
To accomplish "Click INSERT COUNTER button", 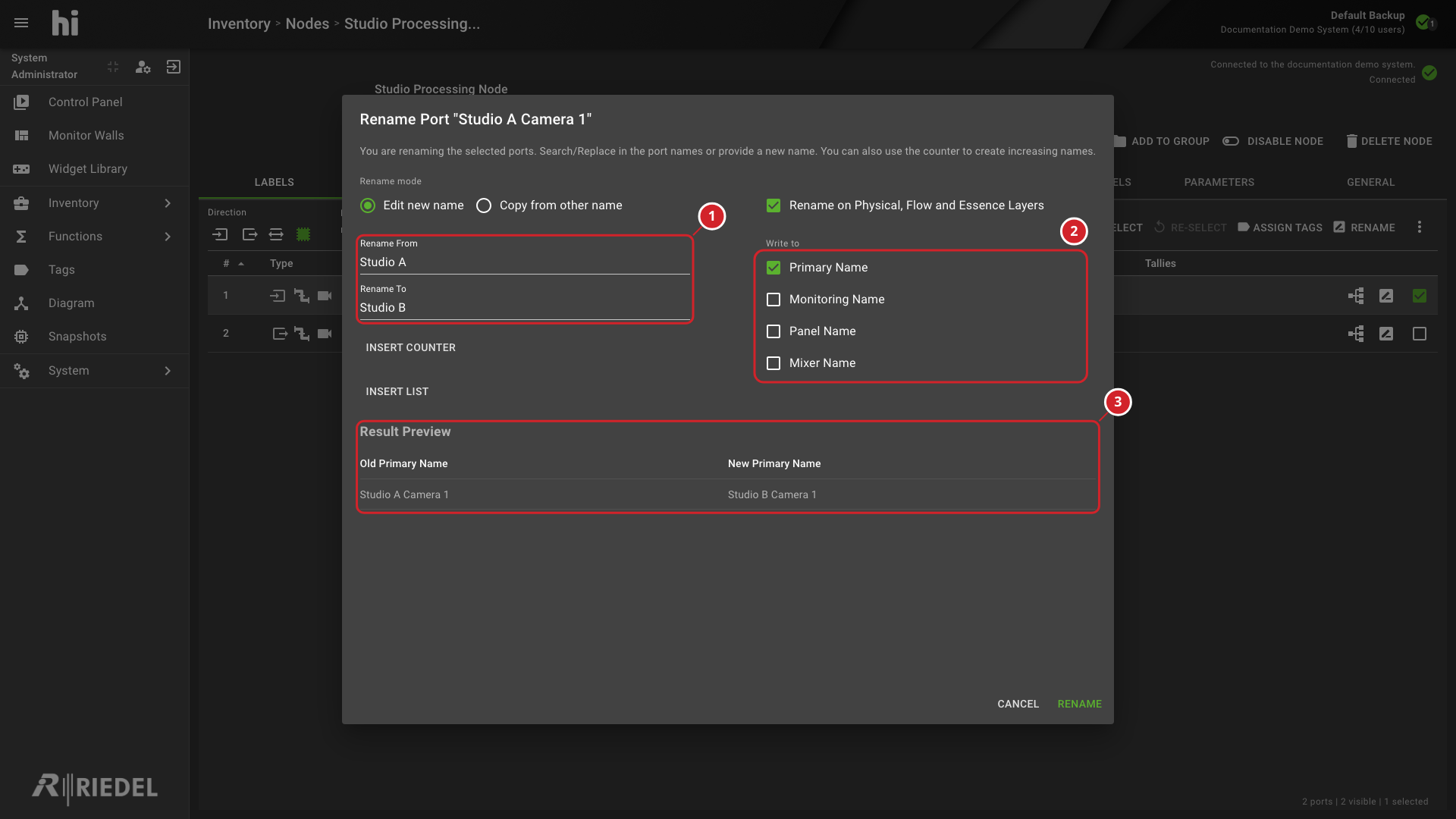I will pos(410,347).
